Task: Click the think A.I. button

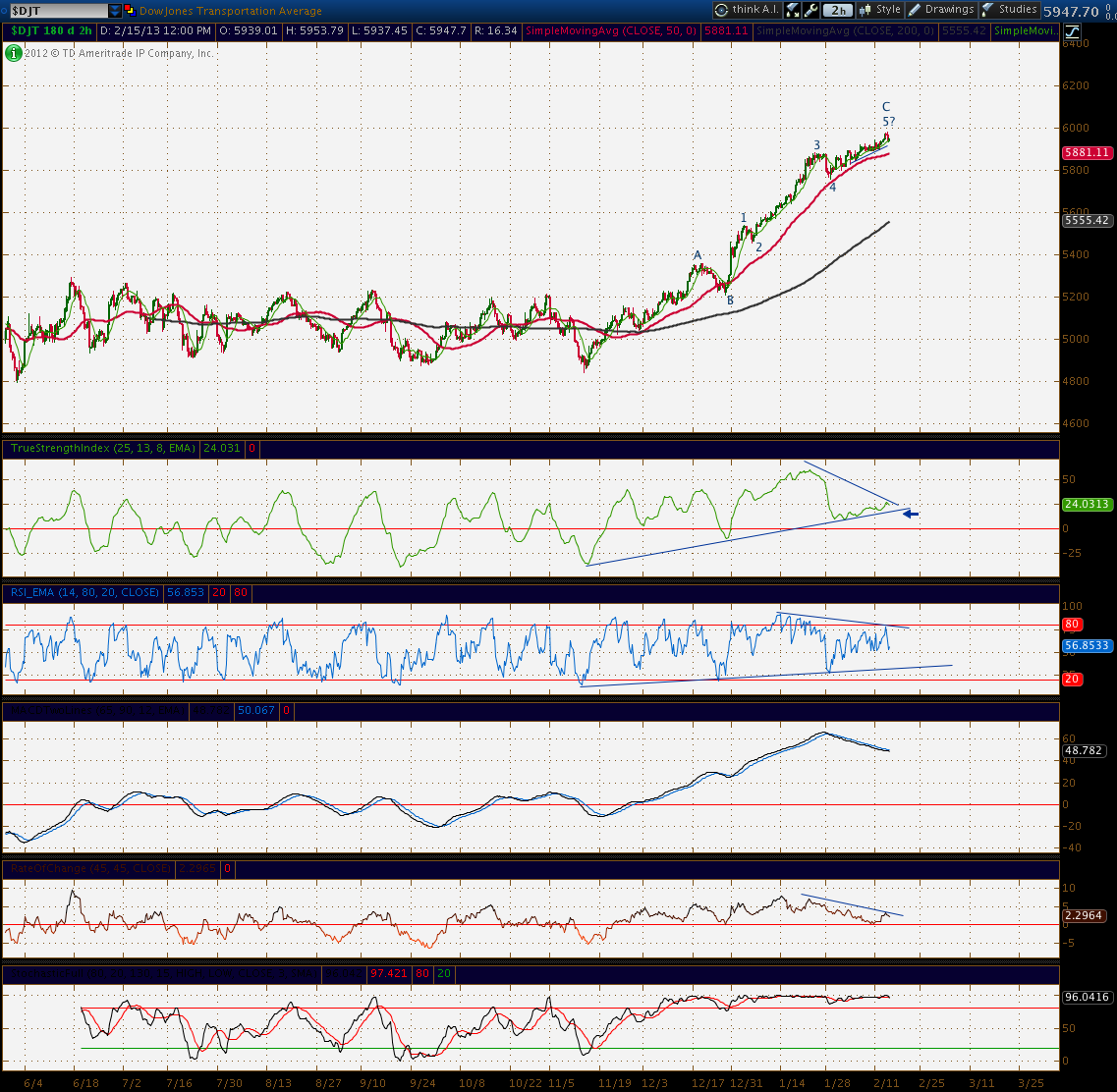Action: tap(747, 10)
